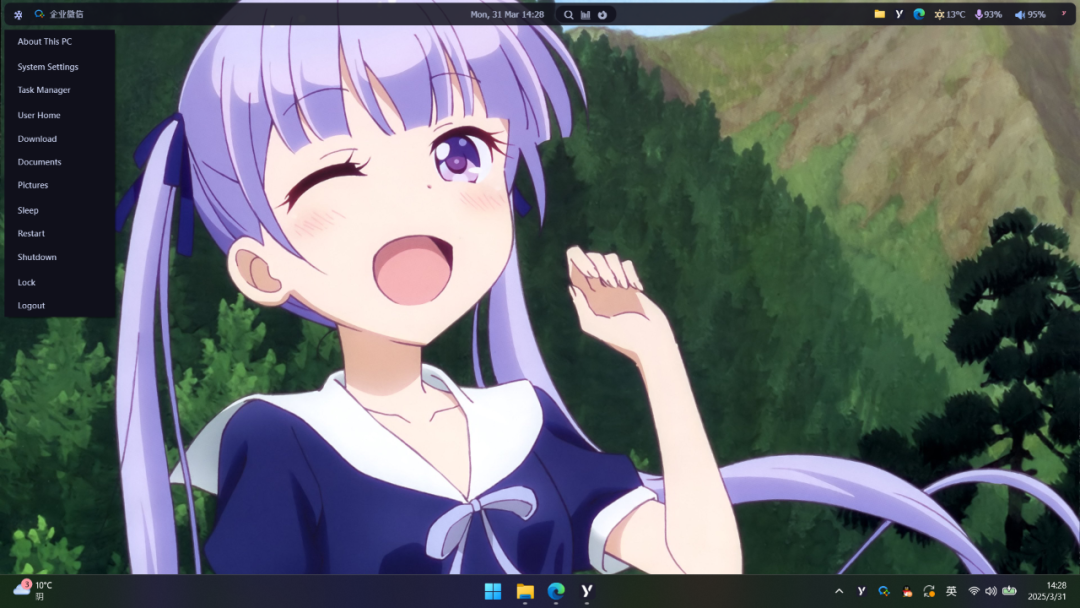Launch Task Manager from the menu
The width and height of the screenshot is (1080, 608).
tap(44, 90)
